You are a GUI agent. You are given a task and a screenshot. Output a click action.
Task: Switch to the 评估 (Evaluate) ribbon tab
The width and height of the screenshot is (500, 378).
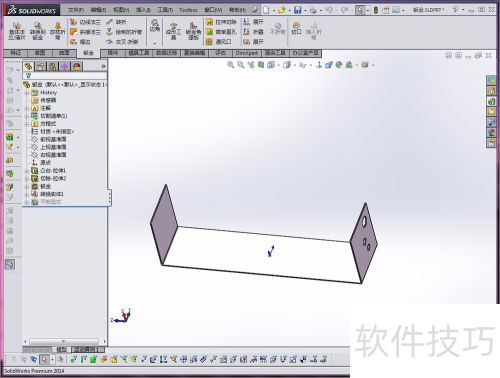tap(220, 53)
